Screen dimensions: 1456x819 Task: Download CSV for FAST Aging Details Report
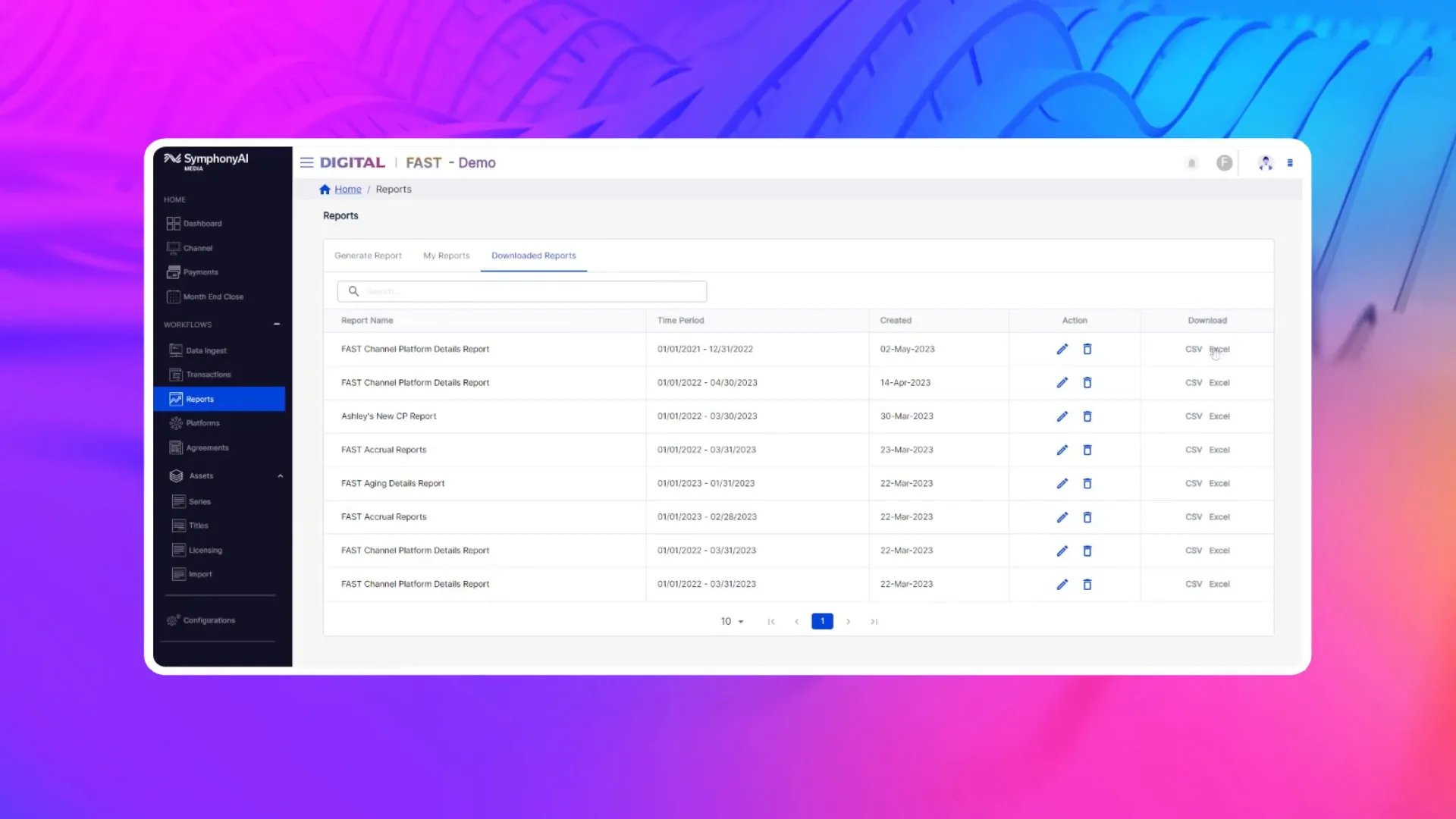point(1194,484)
